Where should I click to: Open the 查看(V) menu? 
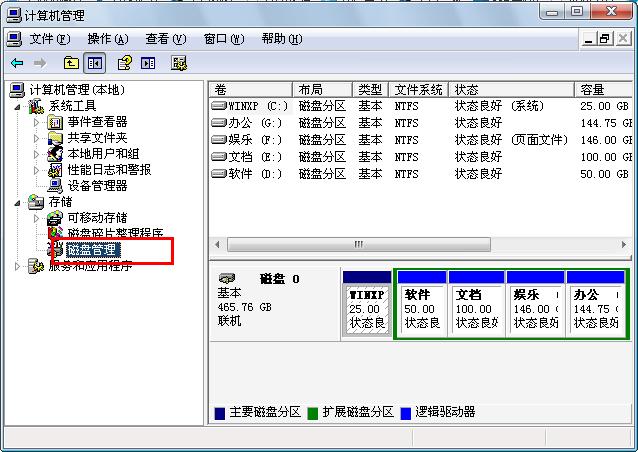tap(165, 39)
